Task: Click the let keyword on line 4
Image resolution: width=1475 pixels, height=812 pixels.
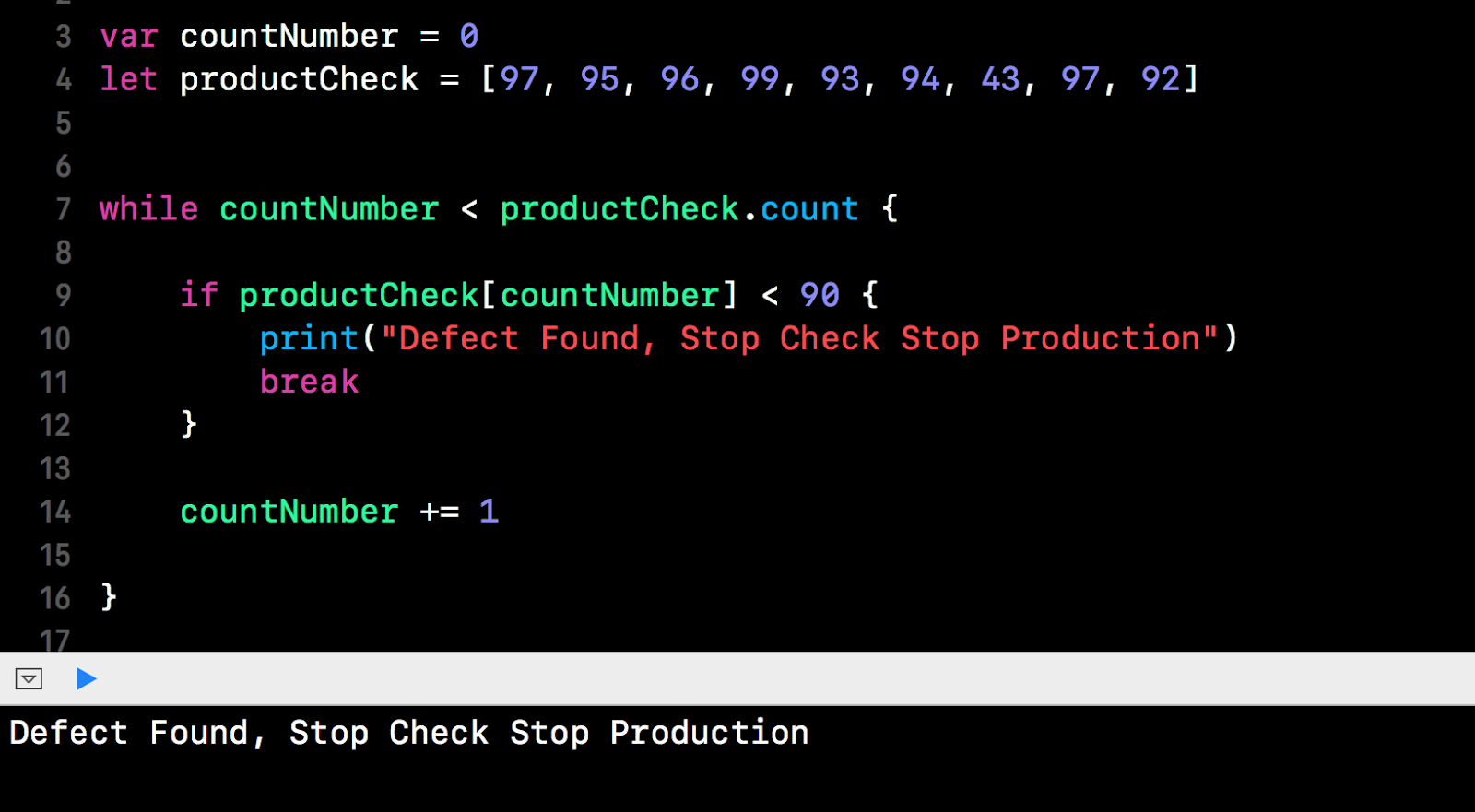Action: (128, 79)
